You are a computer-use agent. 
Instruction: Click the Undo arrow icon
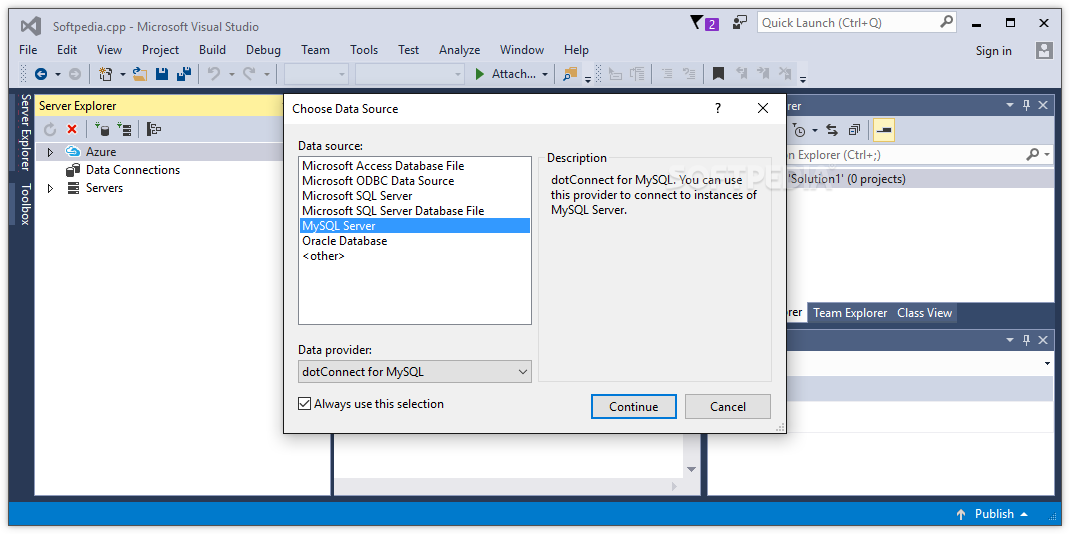(214, 74)
